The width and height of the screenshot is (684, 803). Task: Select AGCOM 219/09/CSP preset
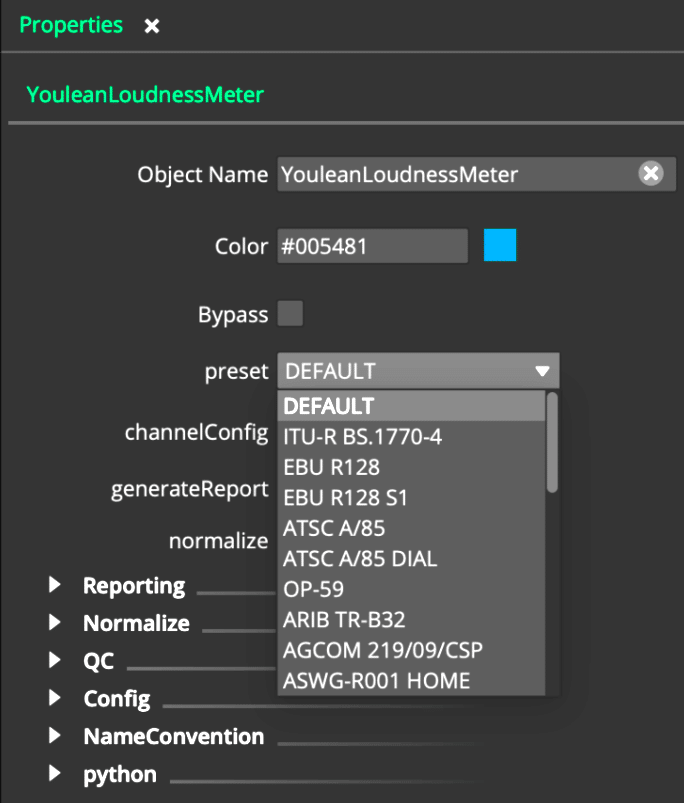tap(411, 650)
